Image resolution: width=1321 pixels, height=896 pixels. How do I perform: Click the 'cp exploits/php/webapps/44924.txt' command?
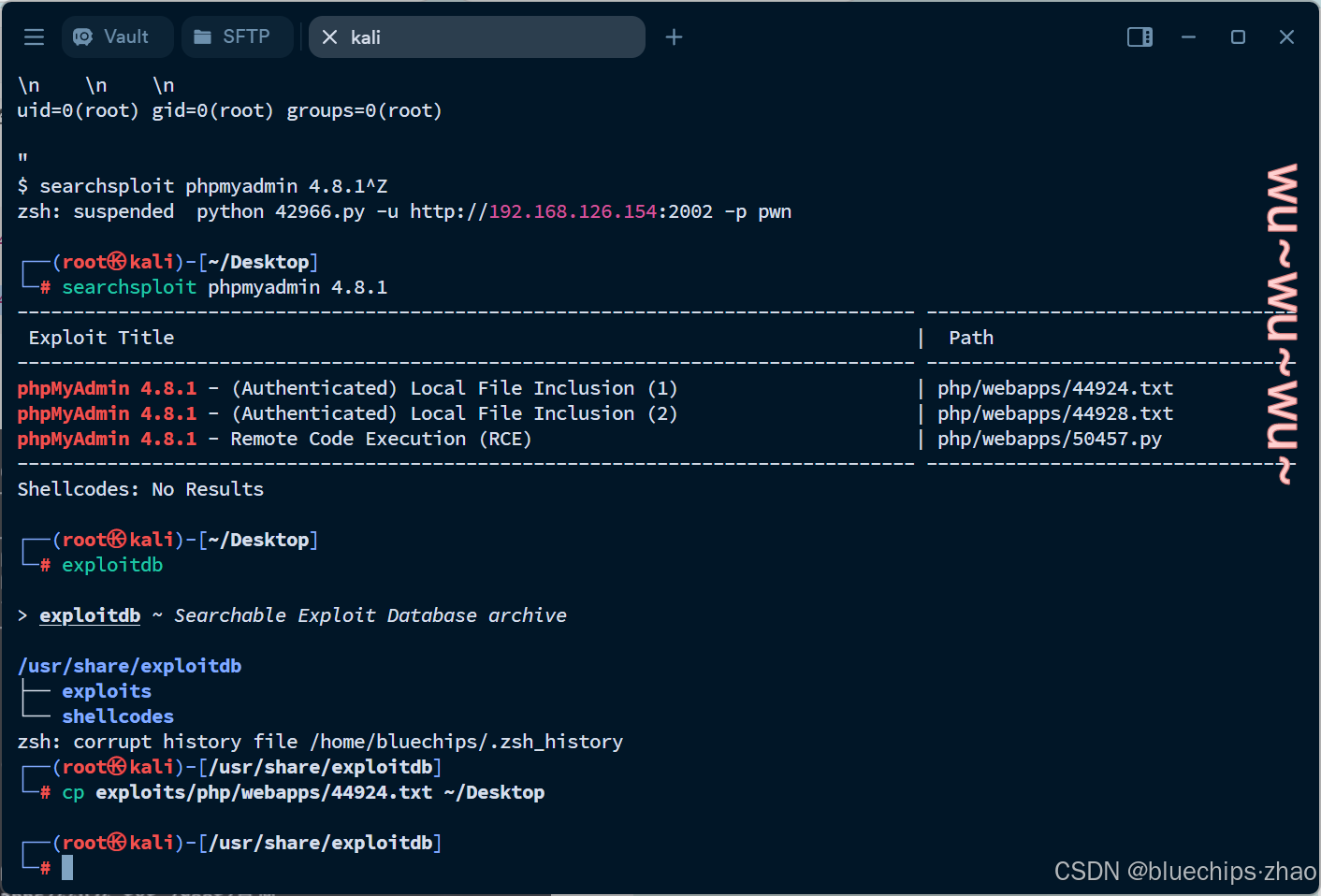click(247, 792)
